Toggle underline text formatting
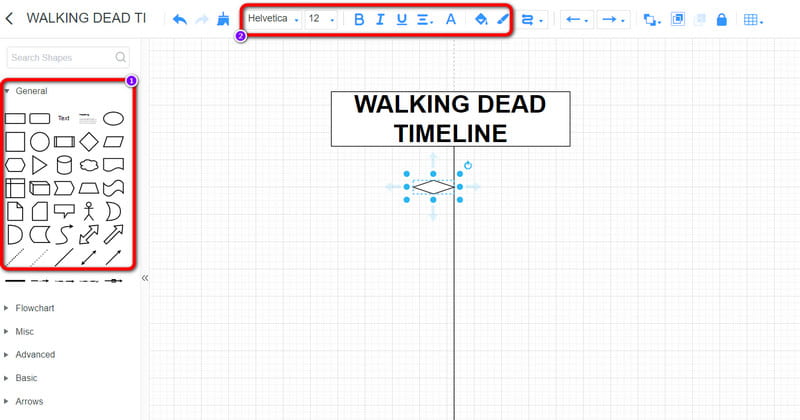The height and width of the screenshot is (420, 800). [402, 19]
